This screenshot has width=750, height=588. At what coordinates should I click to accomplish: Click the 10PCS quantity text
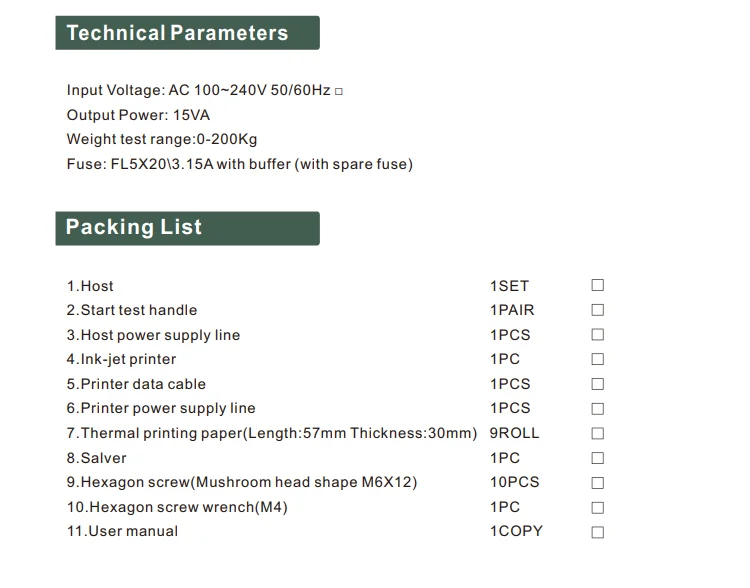coord(514,482)
